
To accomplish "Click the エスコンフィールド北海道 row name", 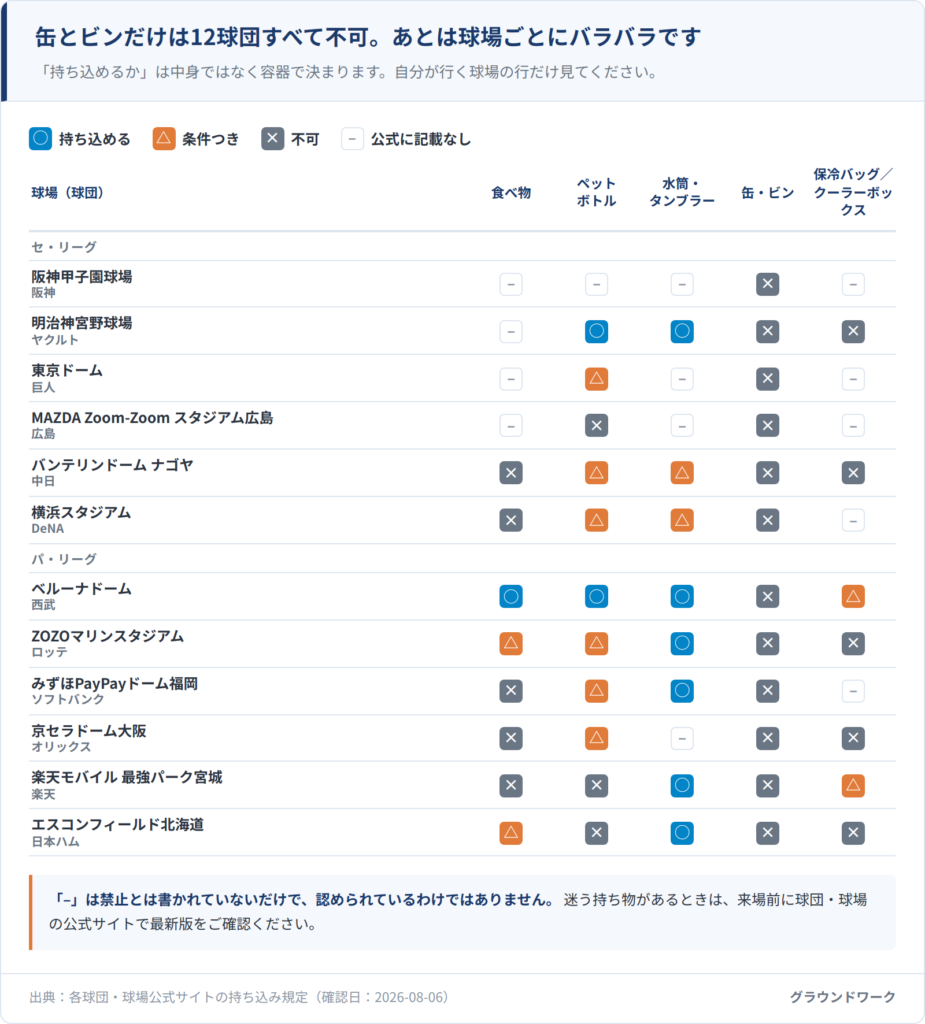I will click(x=118, y=824).
